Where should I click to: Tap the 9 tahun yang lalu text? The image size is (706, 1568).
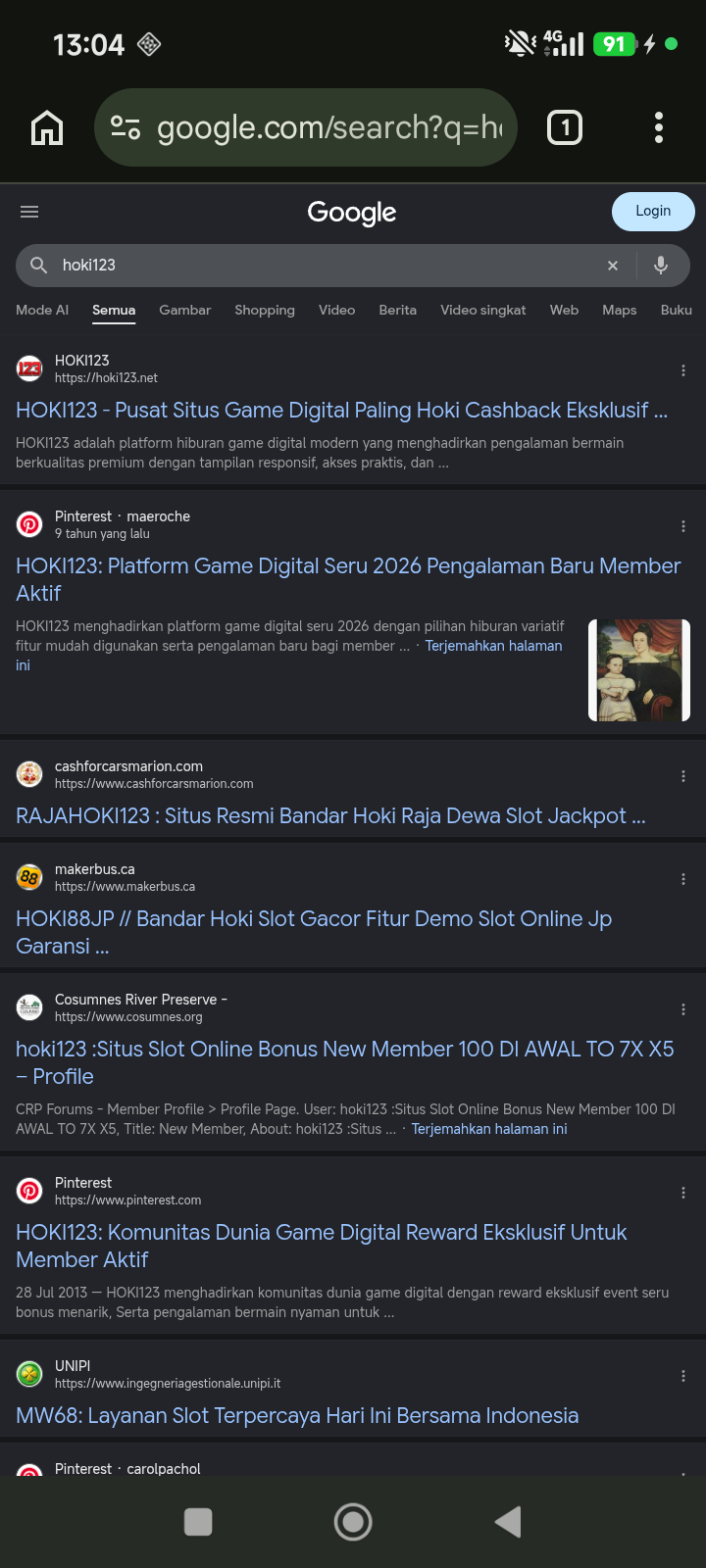coord(102,534)
